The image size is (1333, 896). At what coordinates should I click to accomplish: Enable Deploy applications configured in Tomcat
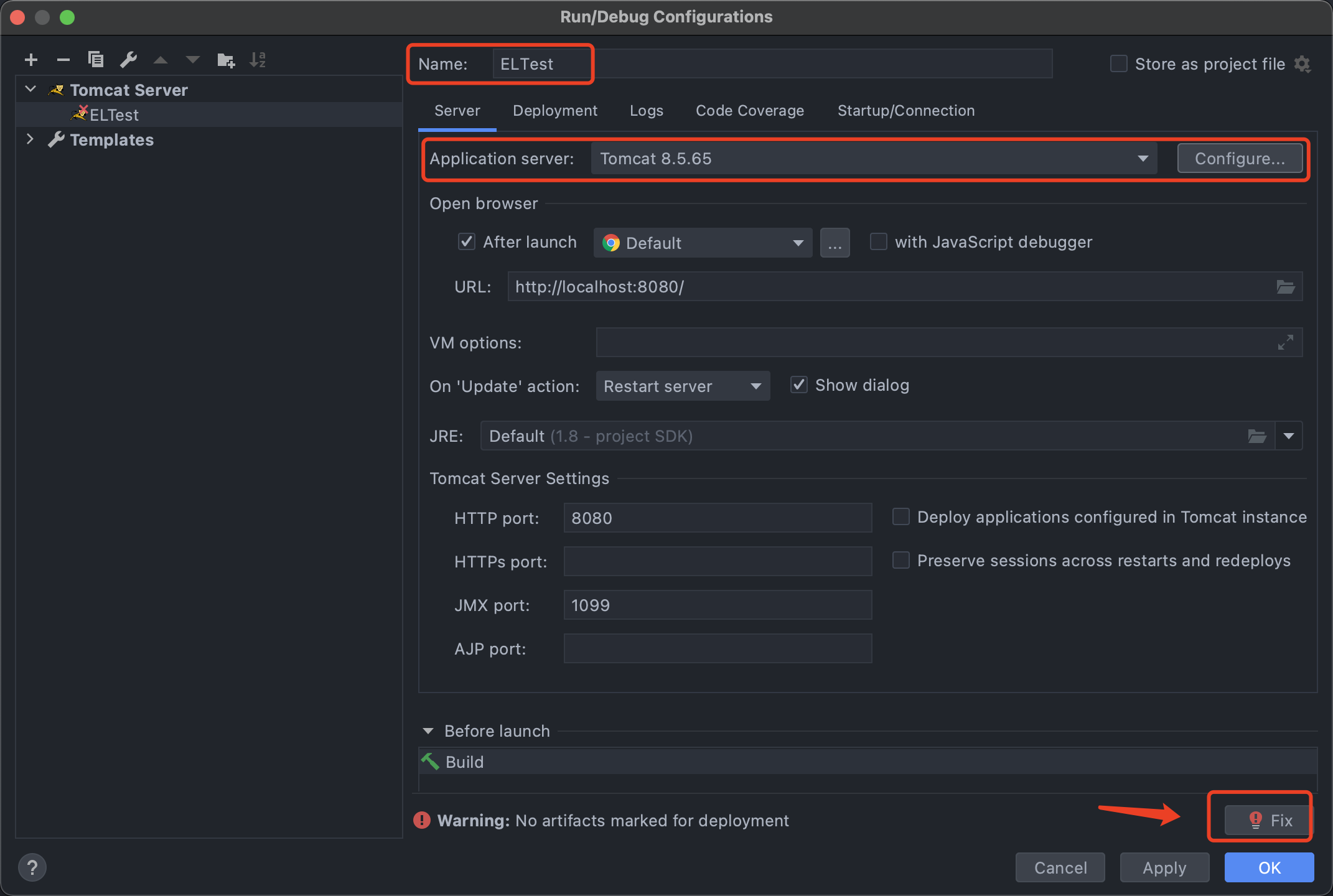(x=898, y=517)
